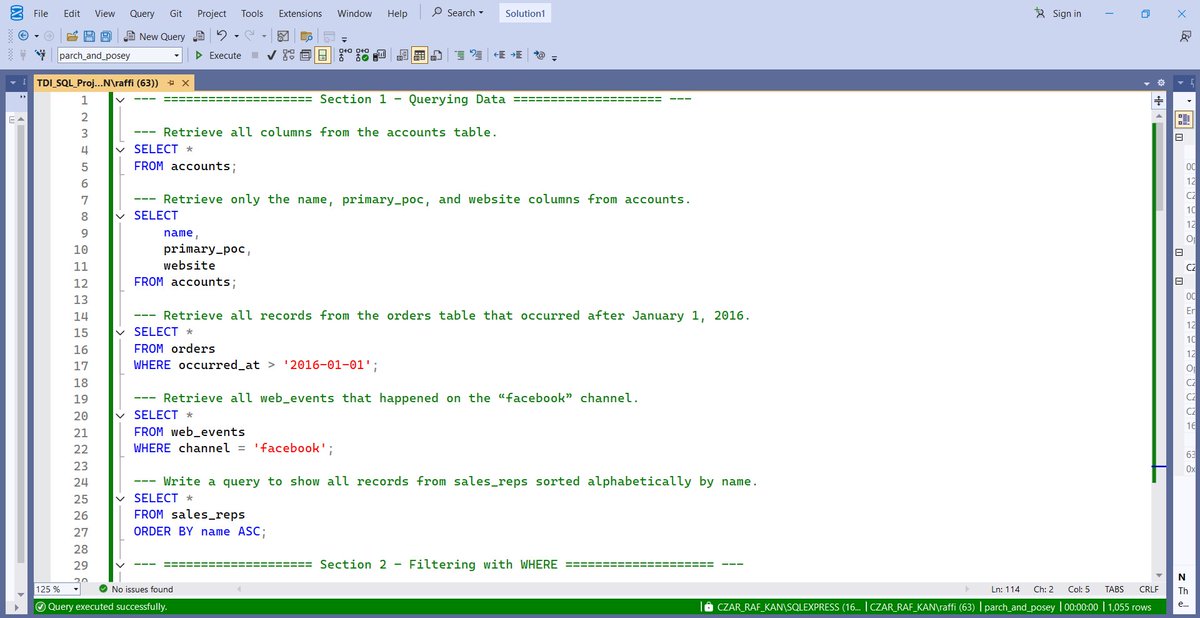This screenshot has width=1200, height=618.
Task: Click the checkbox-style properties icon in top toolbar
Action: [283, 36]
